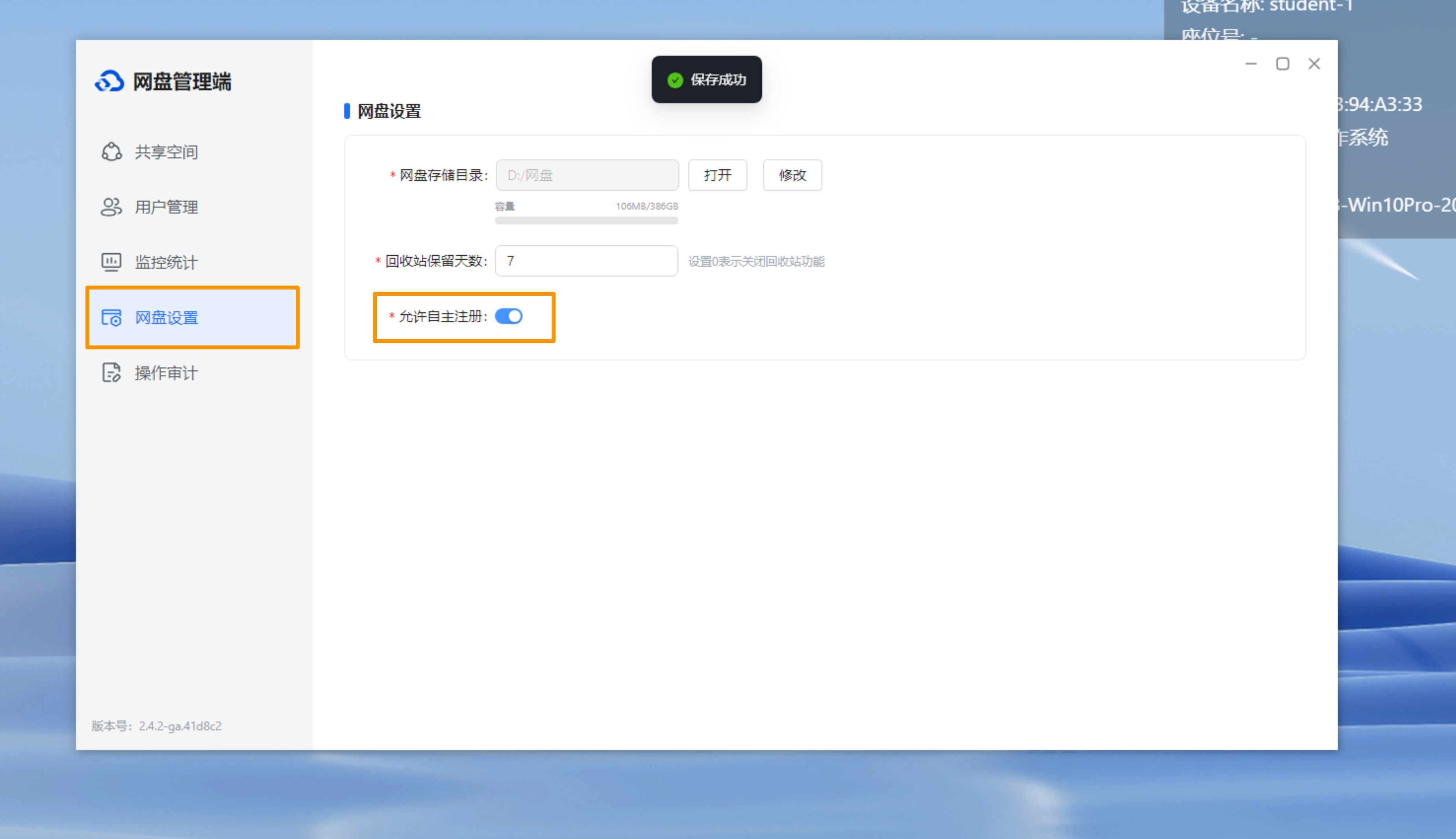Maximize the 网盘管理端 window

(1282, 64)
